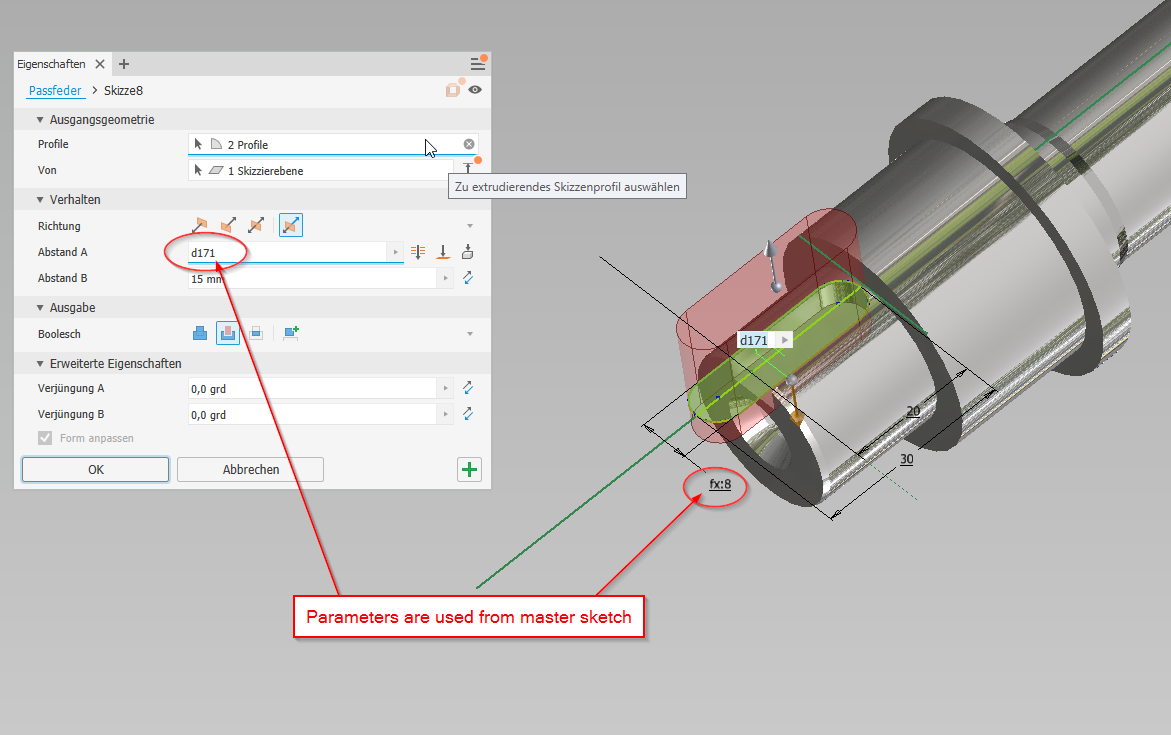Toggle the preview cube icon near the eye
This screenshot has height=735, width=1171.
pyautogui.click(x=452, y=90)
